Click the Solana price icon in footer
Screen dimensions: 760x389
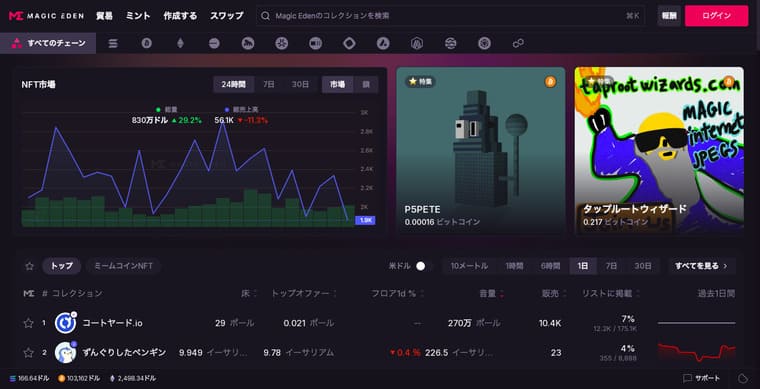pyautogui.click(x=13, y=378)
